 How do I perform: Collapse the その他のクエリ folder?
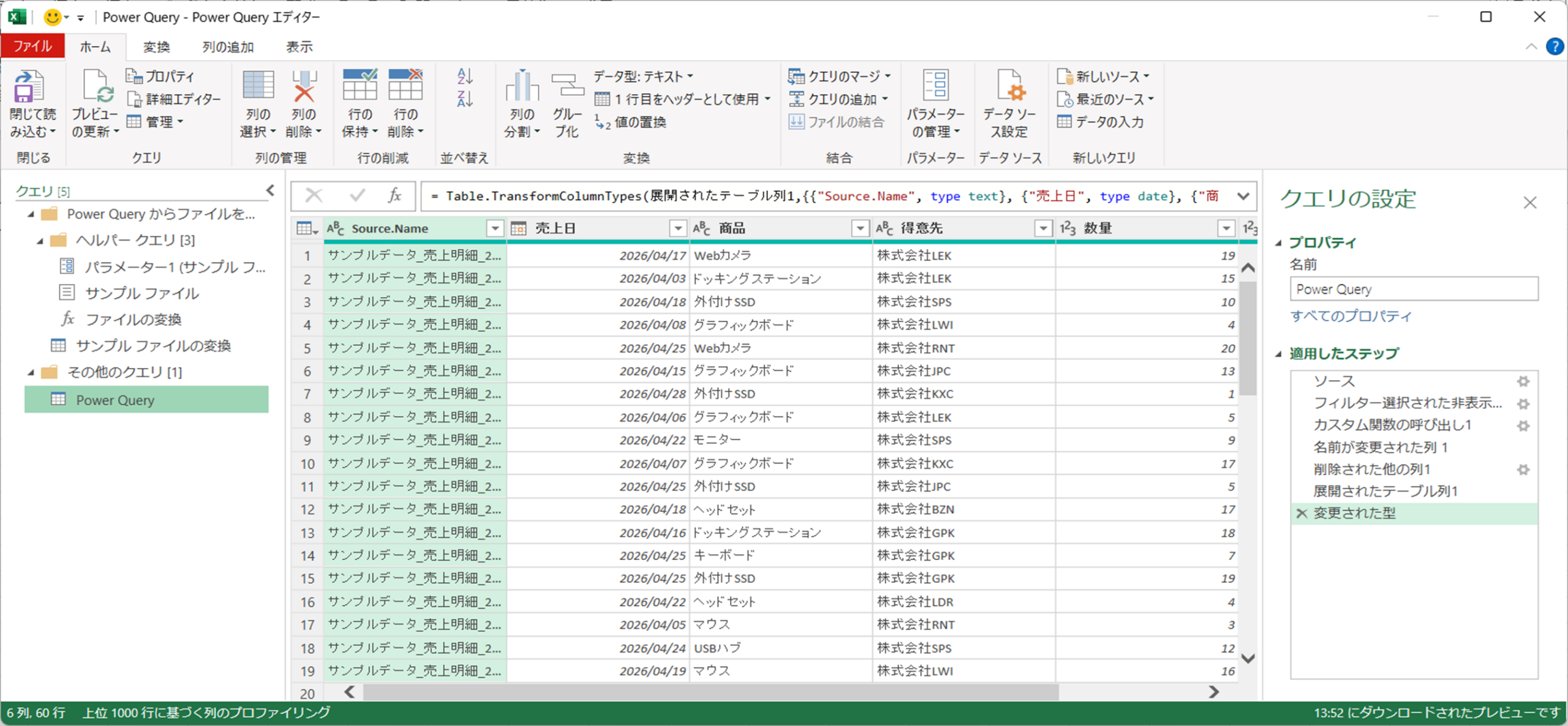pyautogui.click(x=31, y=372)
